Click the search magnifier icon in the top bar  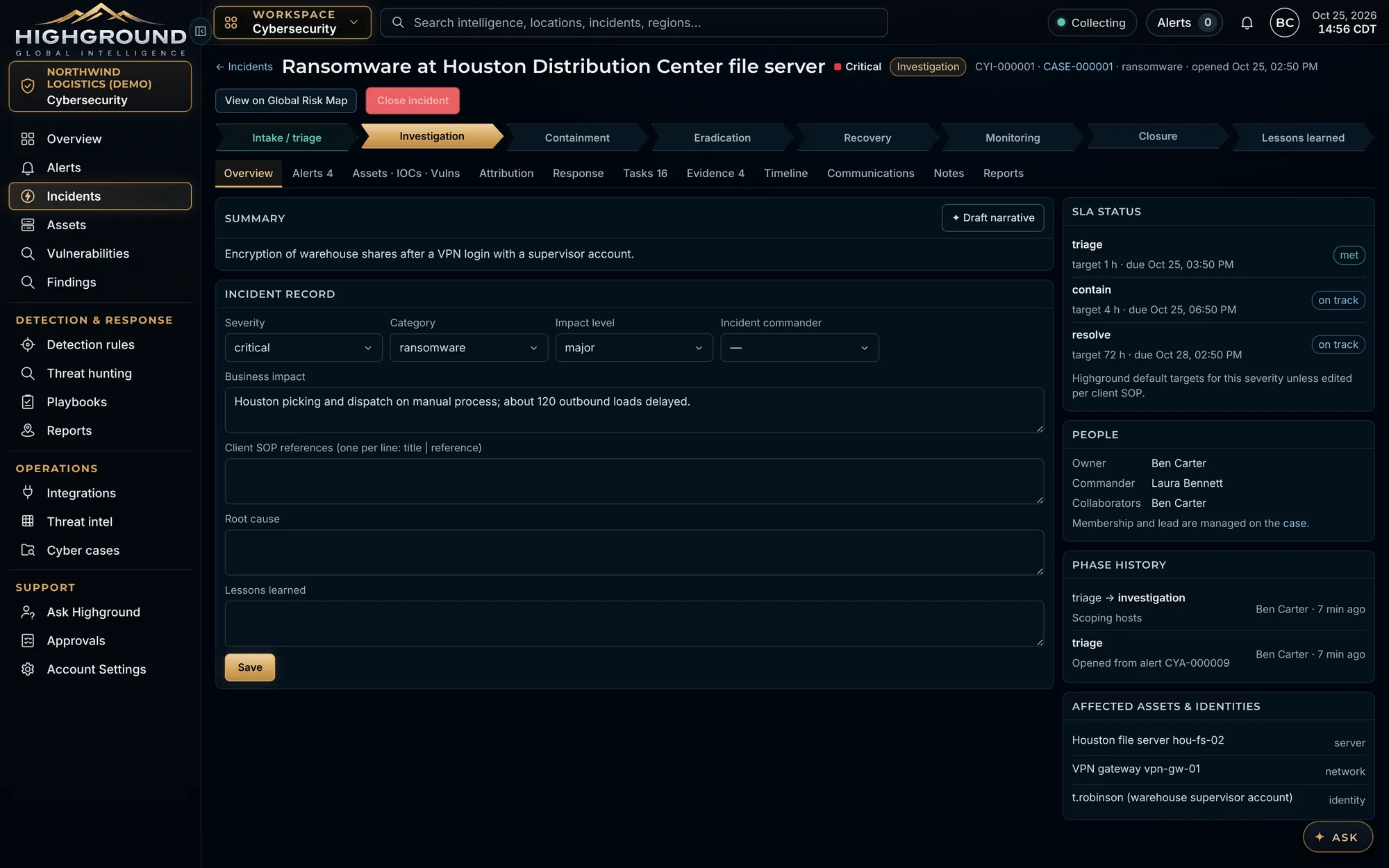[x=398, y=23]
